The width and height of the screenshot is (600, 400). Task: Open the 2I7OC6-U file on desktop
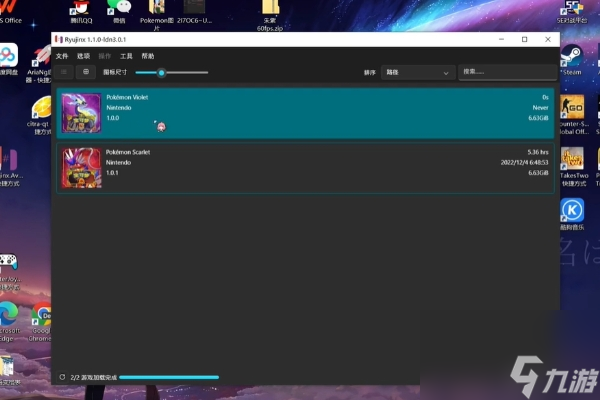[194, 12]
